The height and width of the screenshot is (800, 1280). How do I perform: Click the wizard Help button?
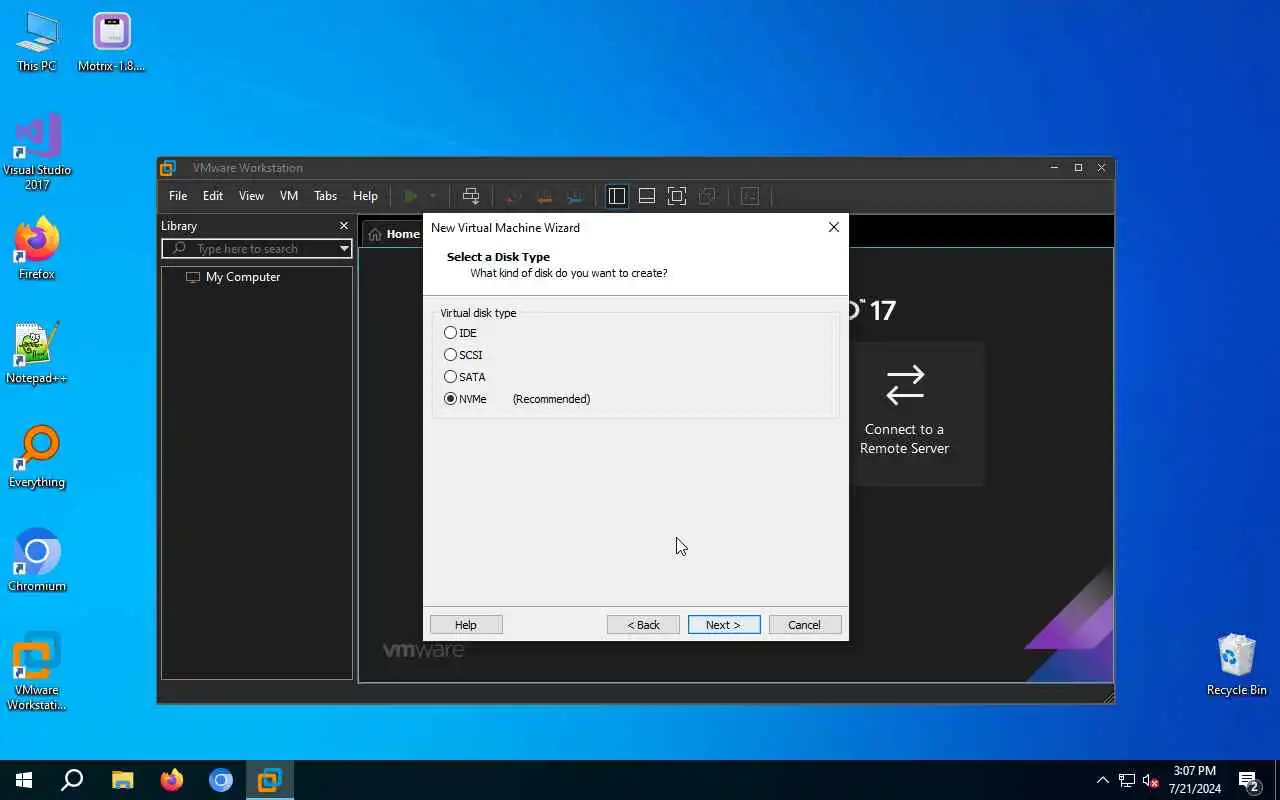[466, 625]
